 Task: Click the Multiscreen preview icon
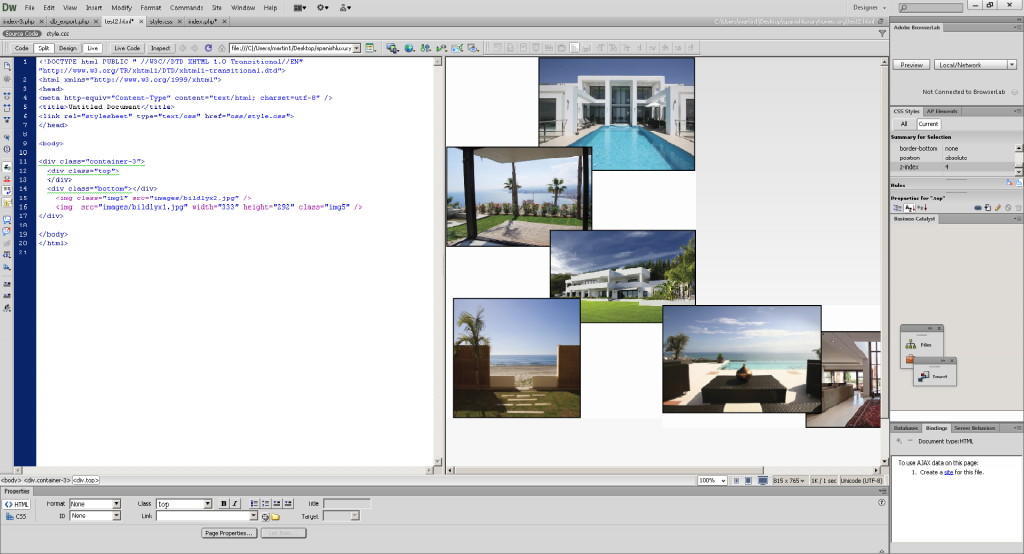[x=392, y=48]
